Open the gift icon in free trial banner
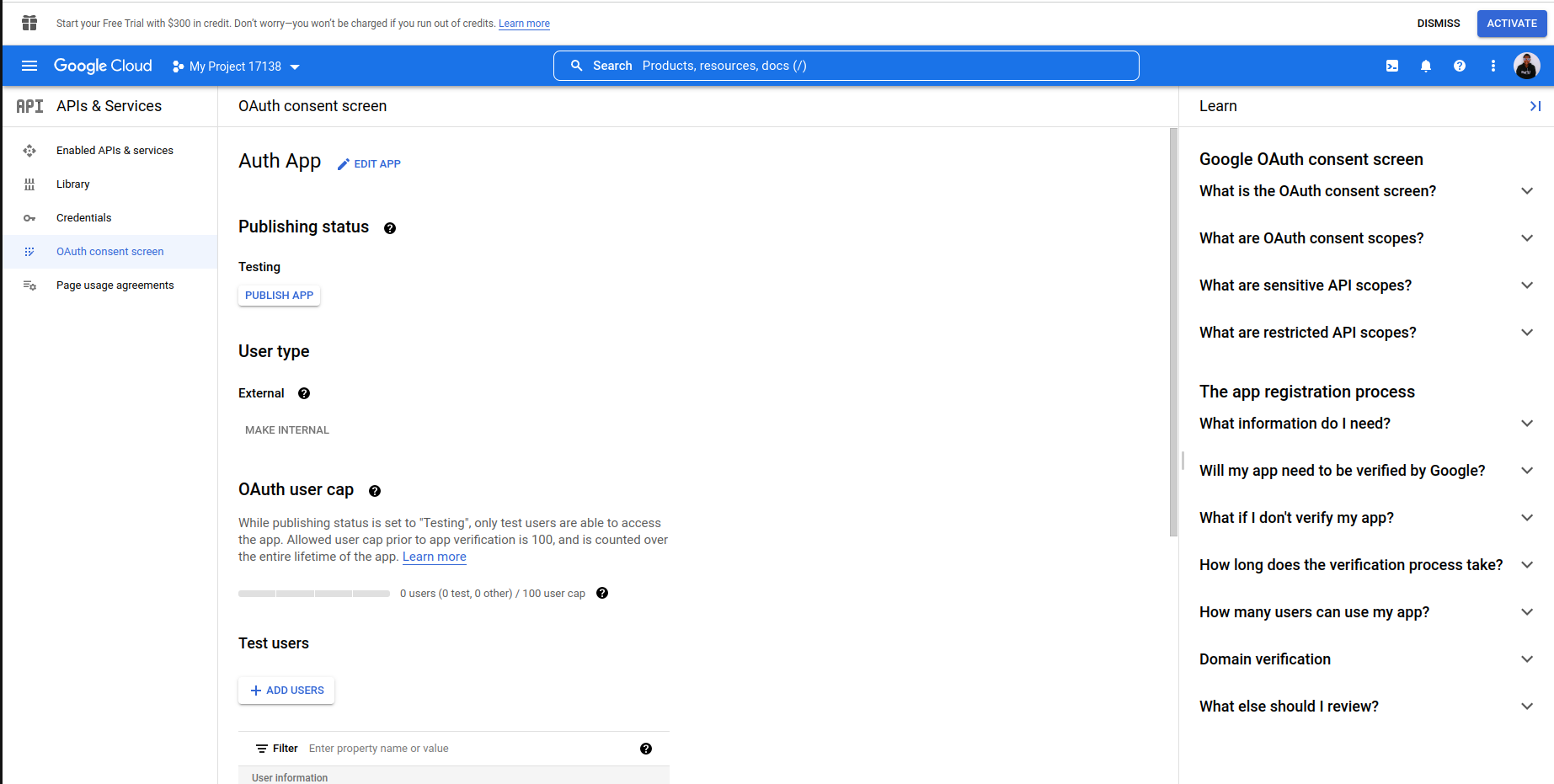Screen dimensions: 1554x784 click(29, 23)
